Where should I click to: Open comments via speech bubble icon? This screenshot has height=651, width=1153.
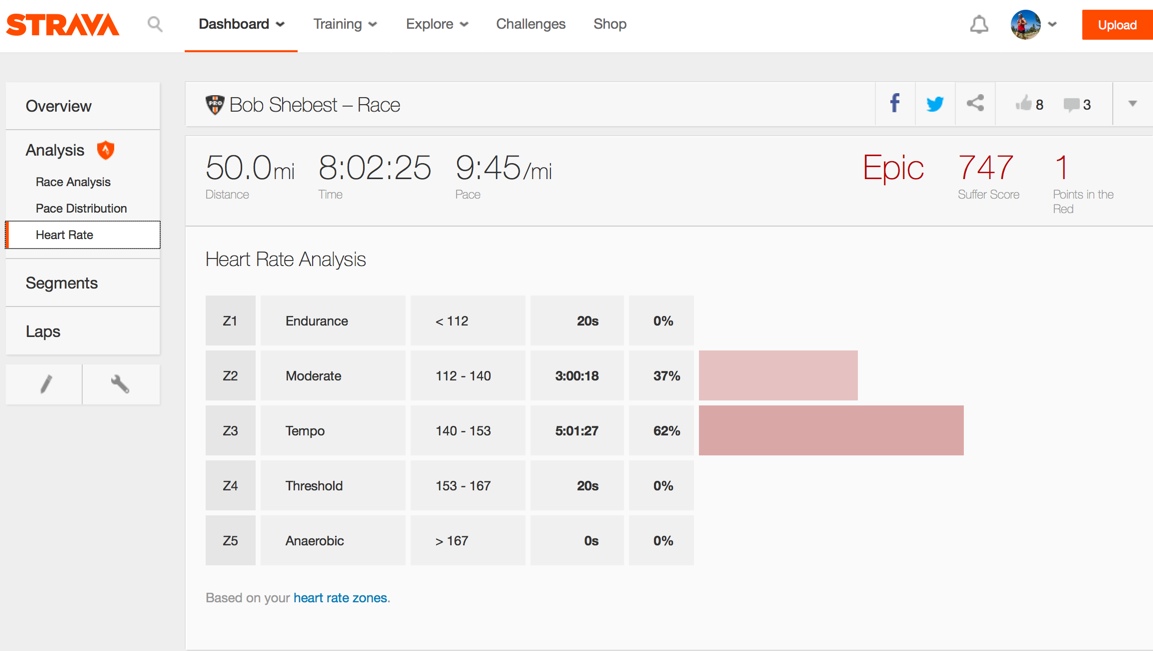(x=1071, y=104)
